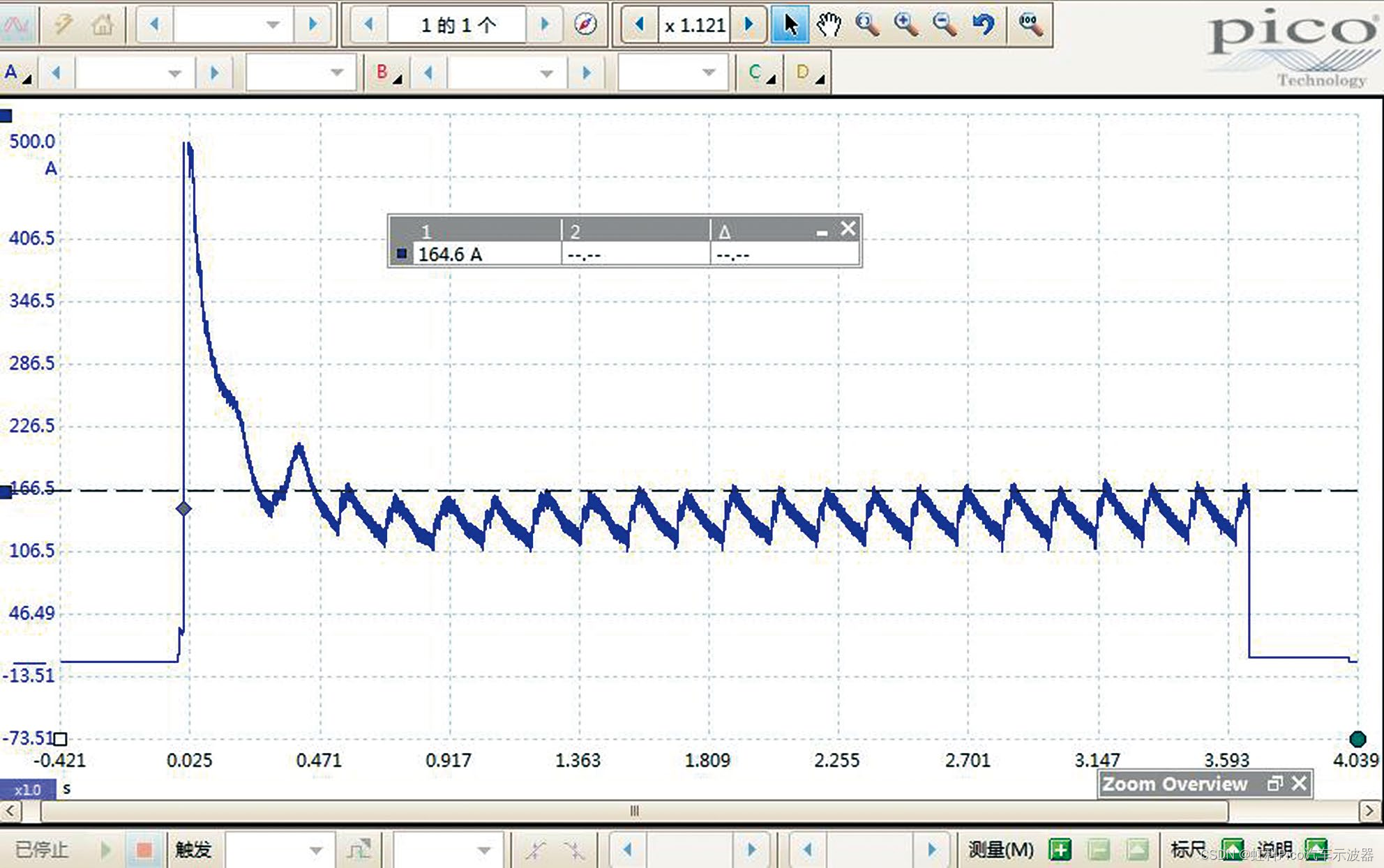Click the x1.0 axis scale button
The height and width of the screenshot is (868, 1384).
coord(28,790)
